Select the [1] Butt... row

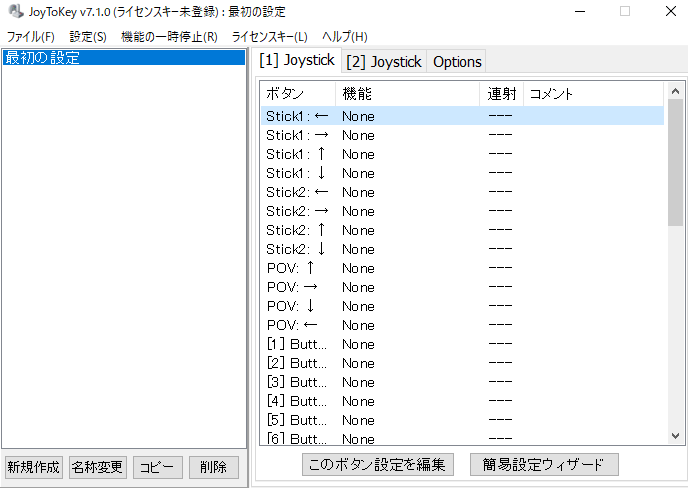[x=462, y=344]
